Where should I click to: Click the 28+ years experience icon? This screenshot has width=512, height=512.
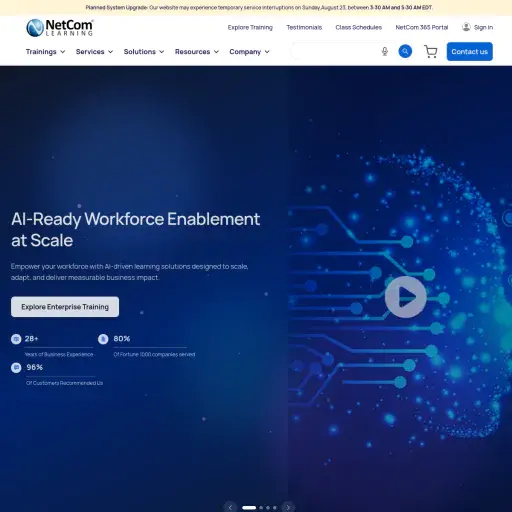tap(16, 339)
